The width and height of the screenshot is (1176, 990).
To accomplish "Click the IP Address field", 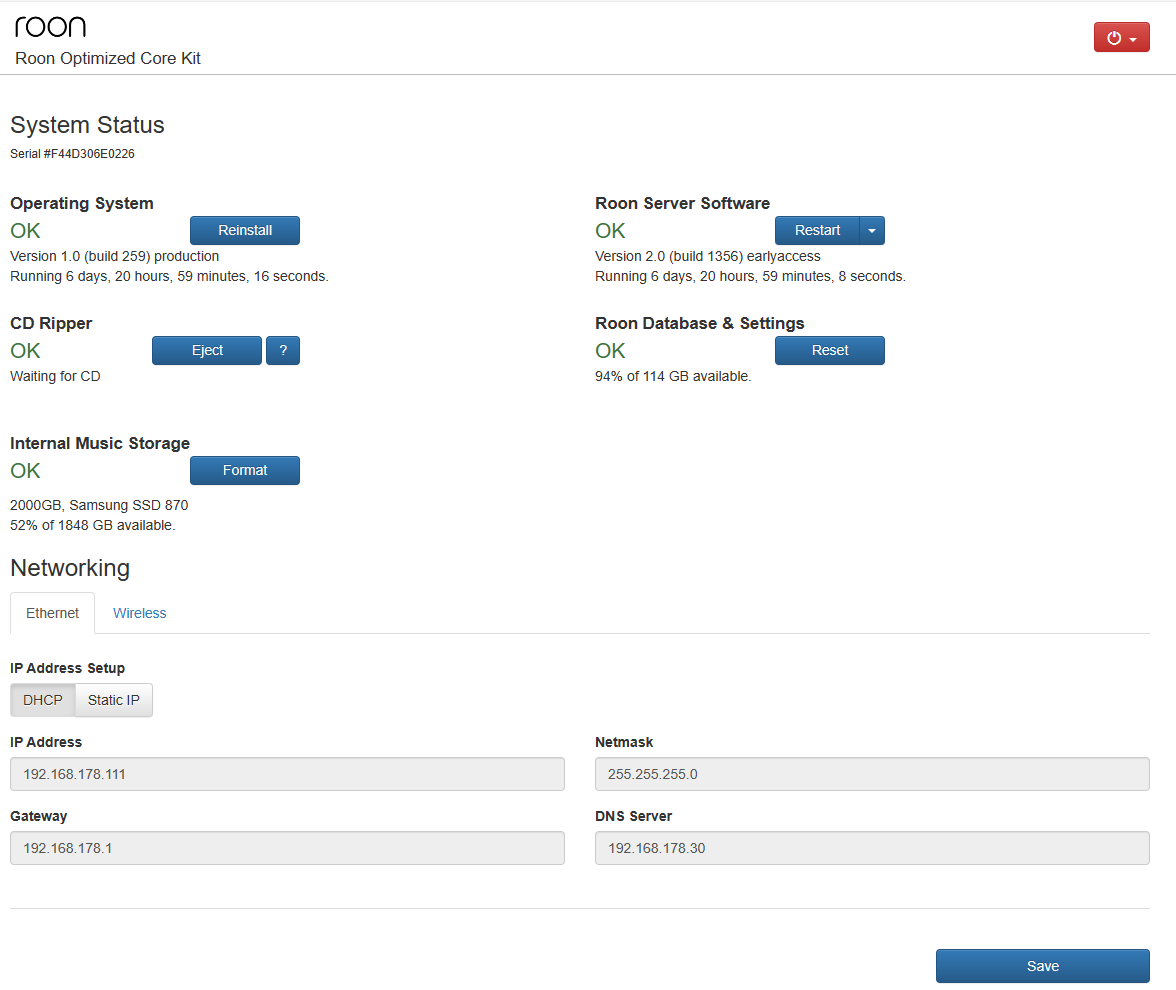I will (x=287, y=774).
